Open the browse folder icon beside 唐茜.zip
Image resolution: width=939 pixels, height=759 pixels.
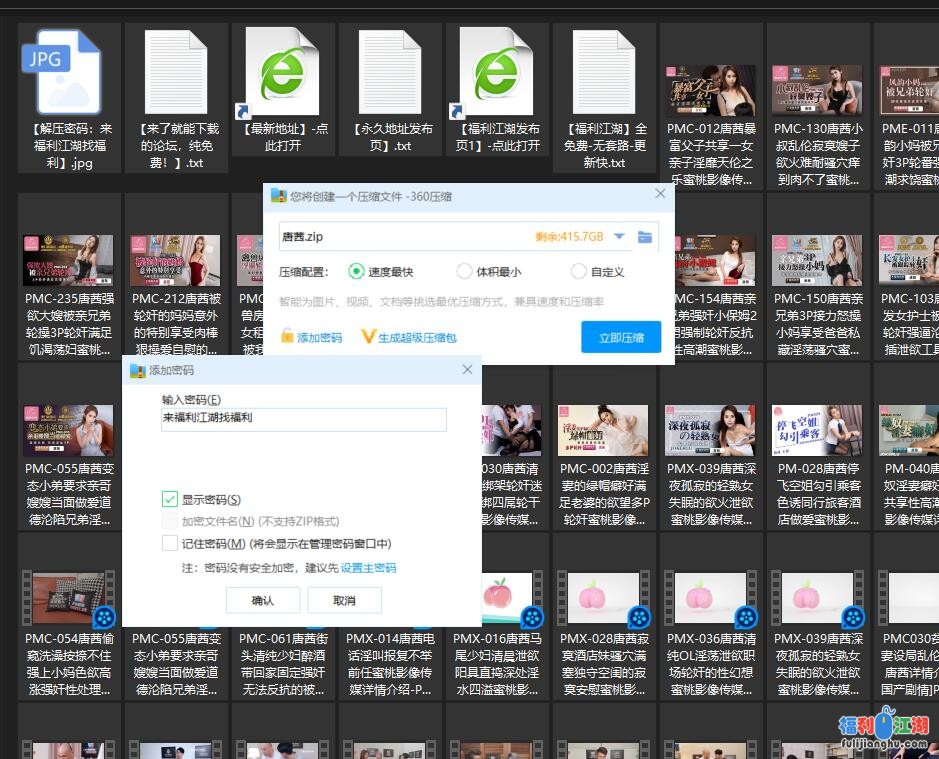point(645,237)
